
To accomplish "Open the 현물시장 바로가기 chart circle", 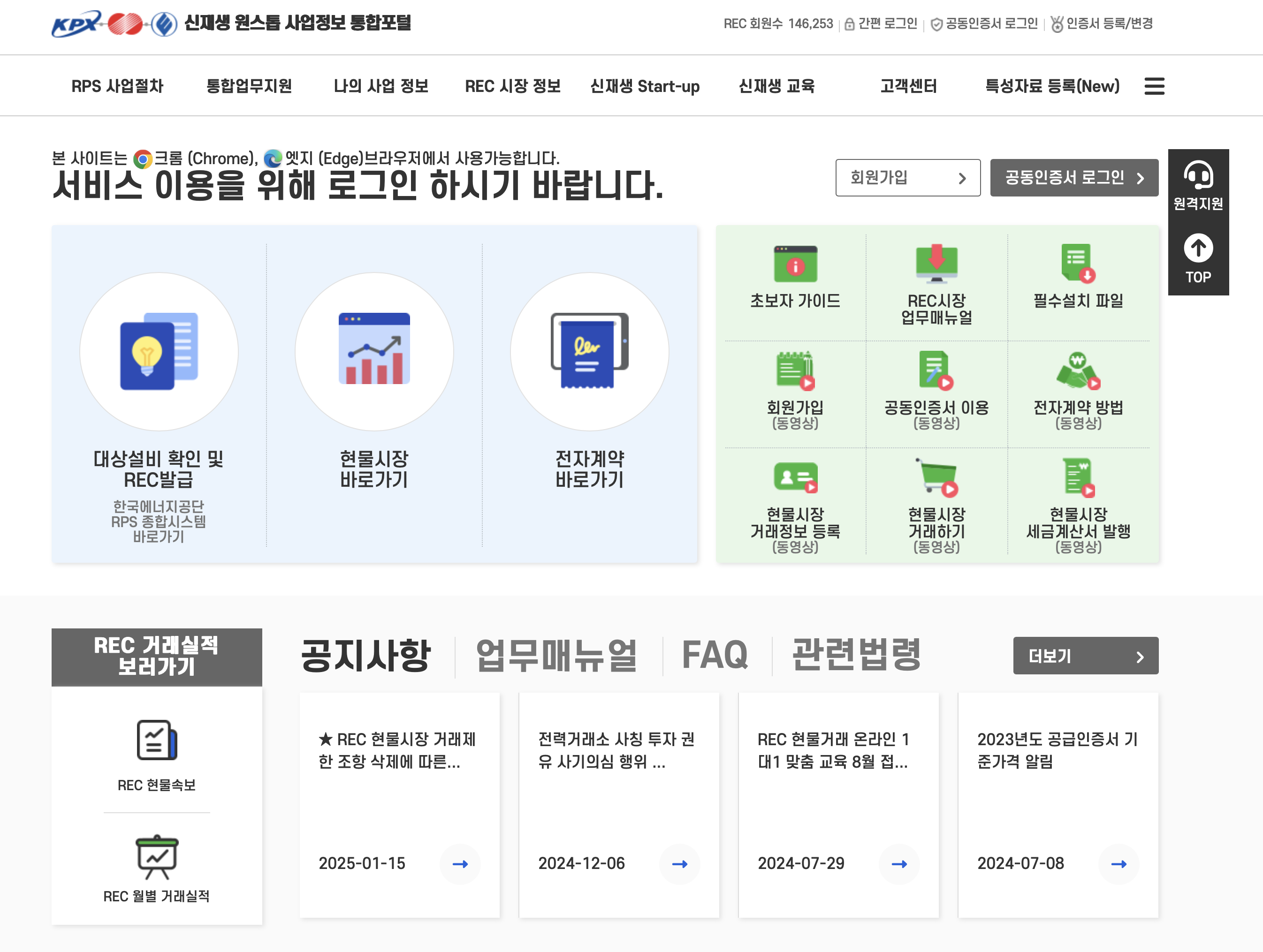I will pyautogui.click(x=374, y=351).
